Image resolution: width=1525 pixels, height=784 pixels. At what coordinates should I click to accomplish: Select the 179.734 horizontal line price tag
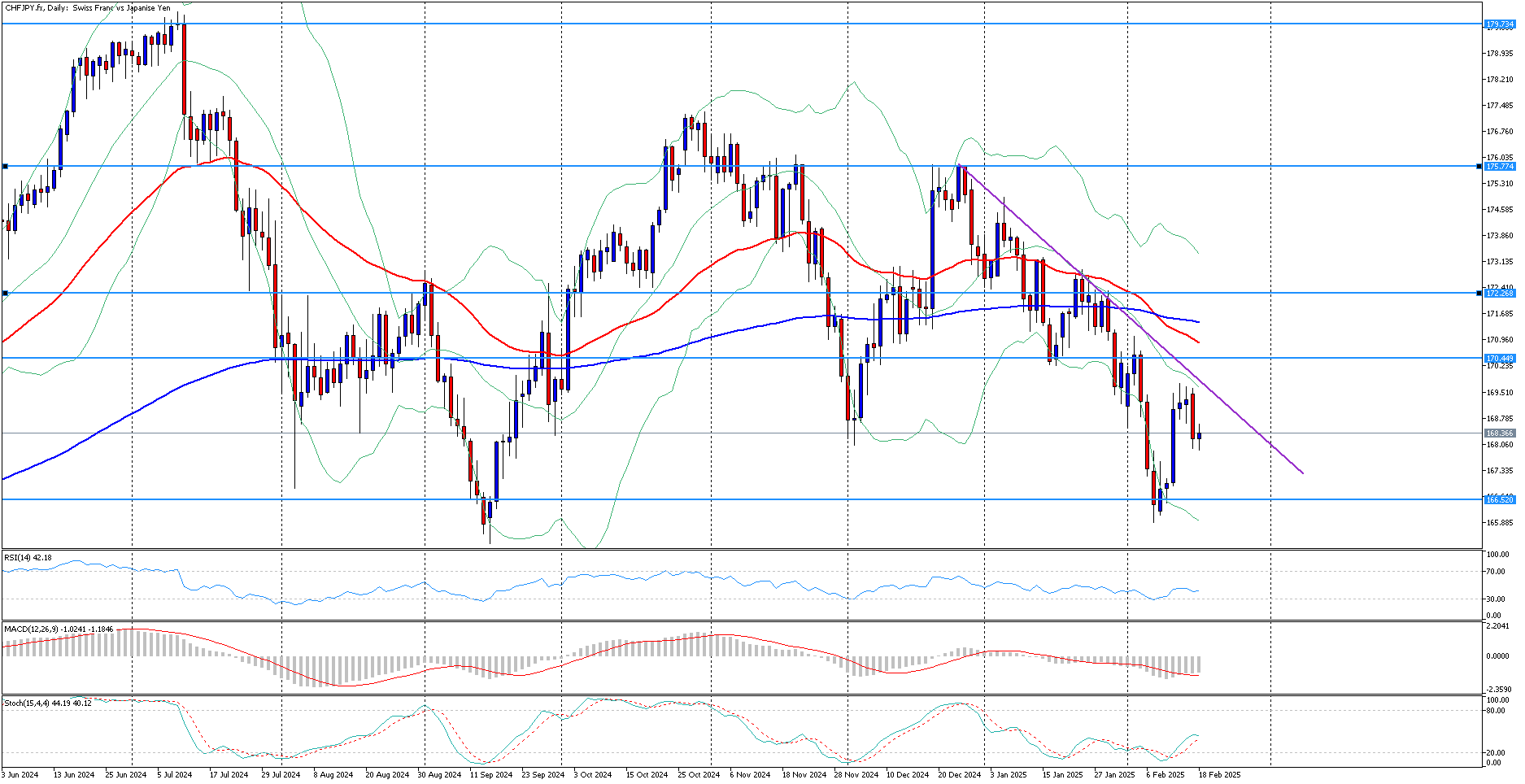(1500, 24)
